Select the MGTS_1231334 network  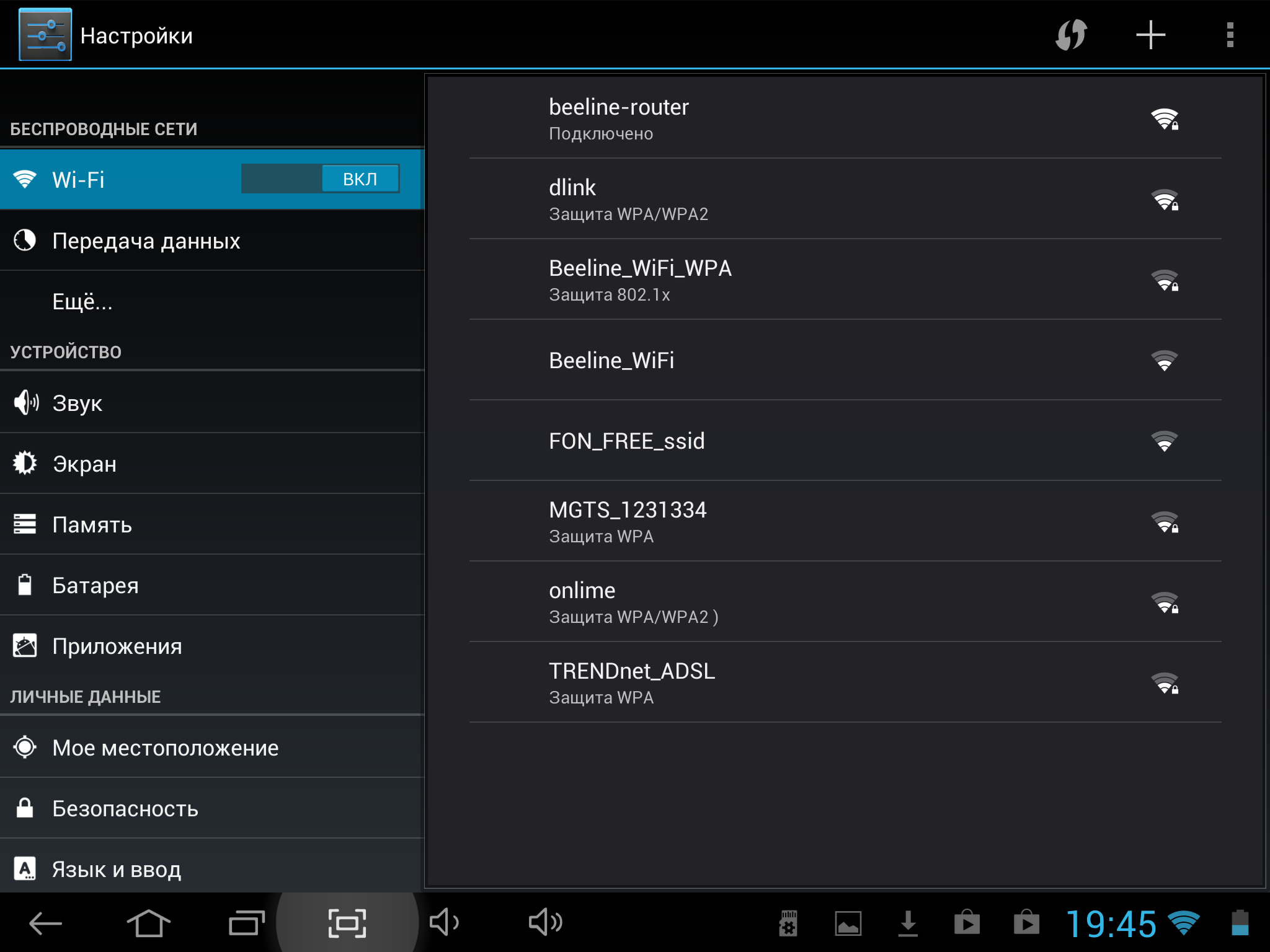845,521
